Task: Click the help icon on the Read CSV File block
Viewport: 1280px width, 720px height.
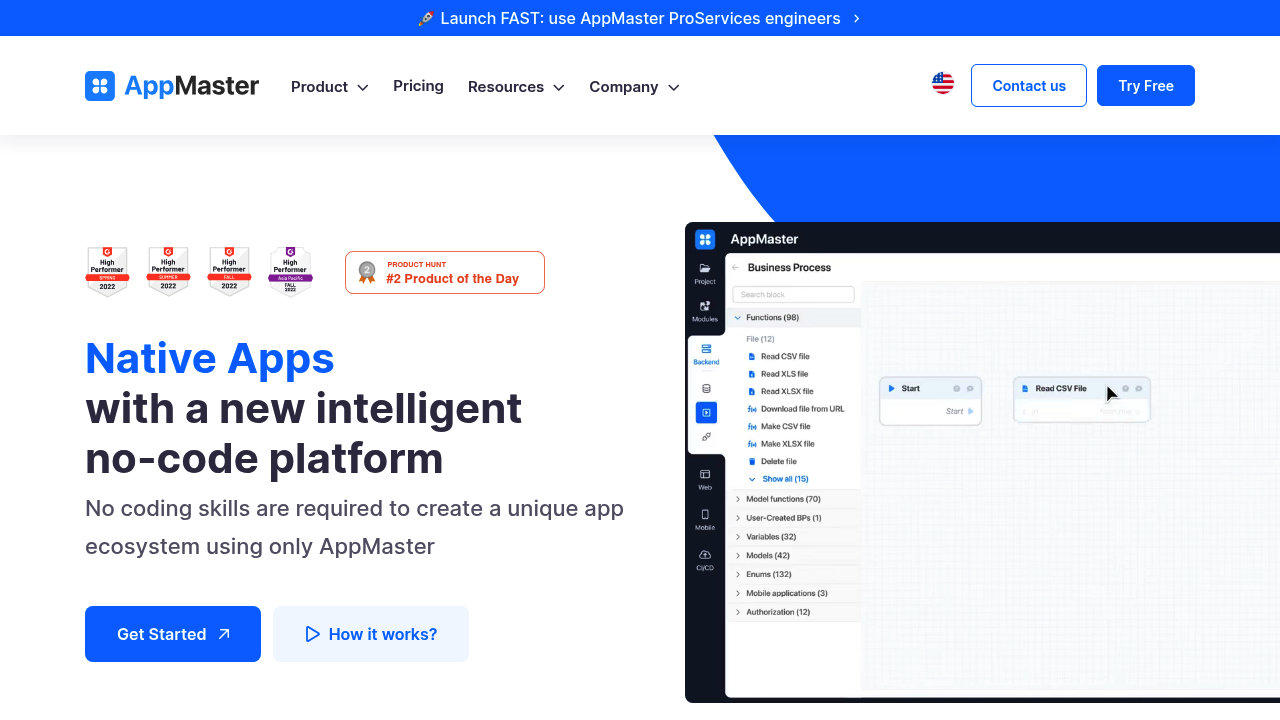Action: pyautogui.click(x=1126, y=388)
